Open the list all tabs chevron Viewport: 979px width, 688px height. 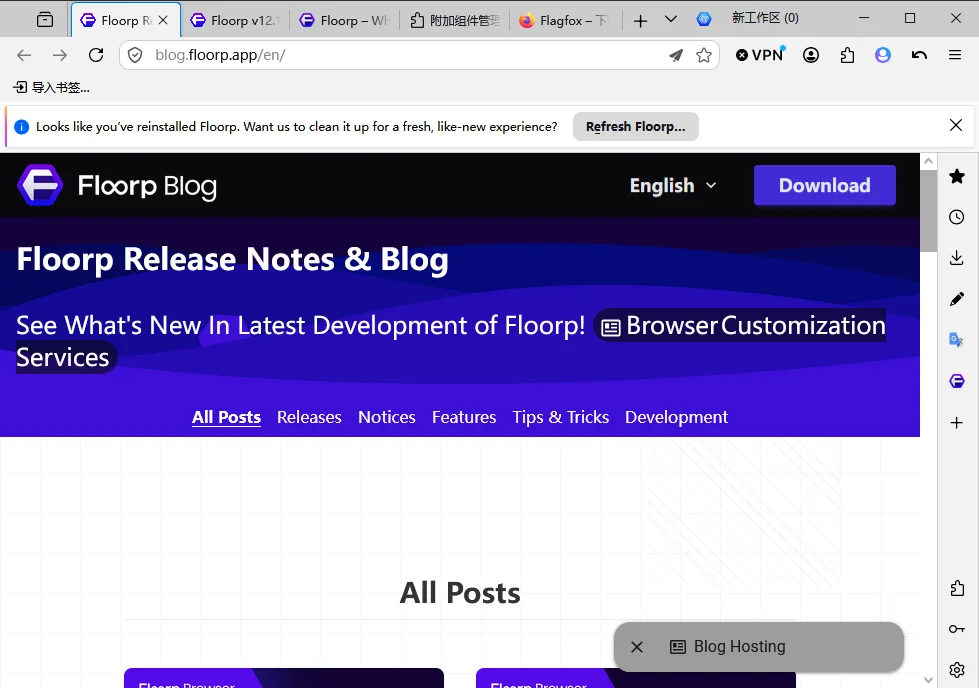coord(671,19)
